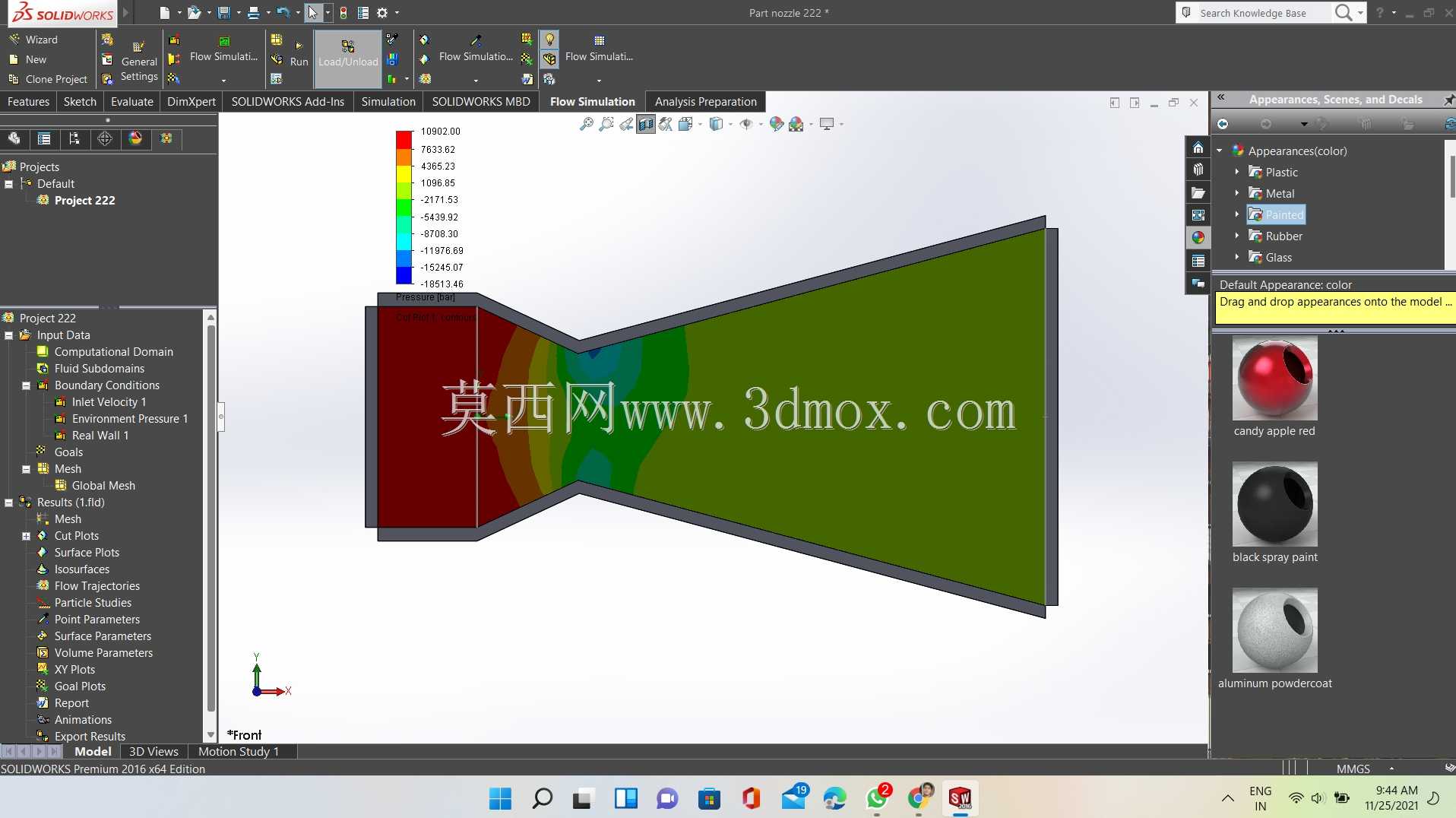Click the Rebuild traffic light icon
1456x818 pixels.
point(343,13)
